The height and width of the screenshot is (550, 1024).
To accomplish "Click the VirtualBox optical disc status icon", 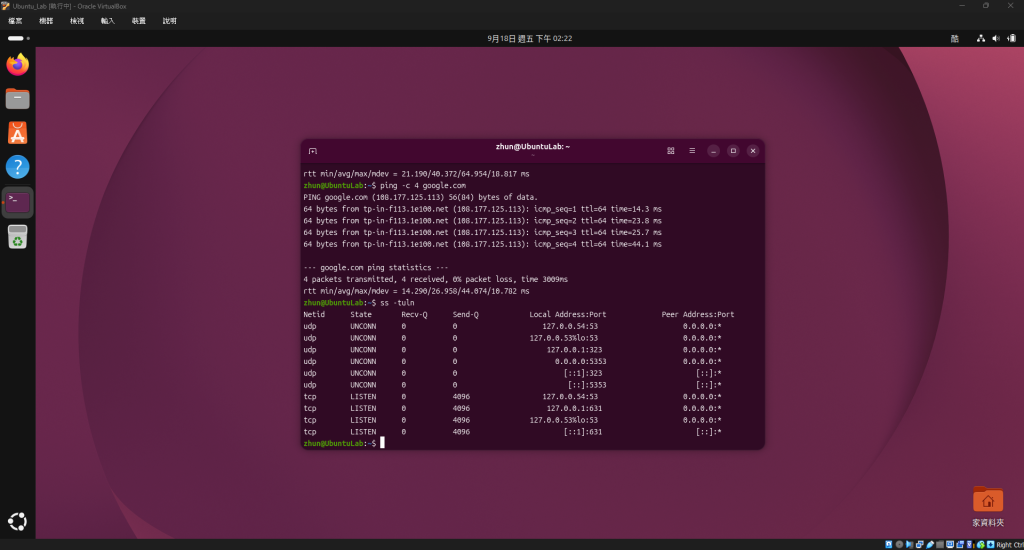I will coord(899,544).
